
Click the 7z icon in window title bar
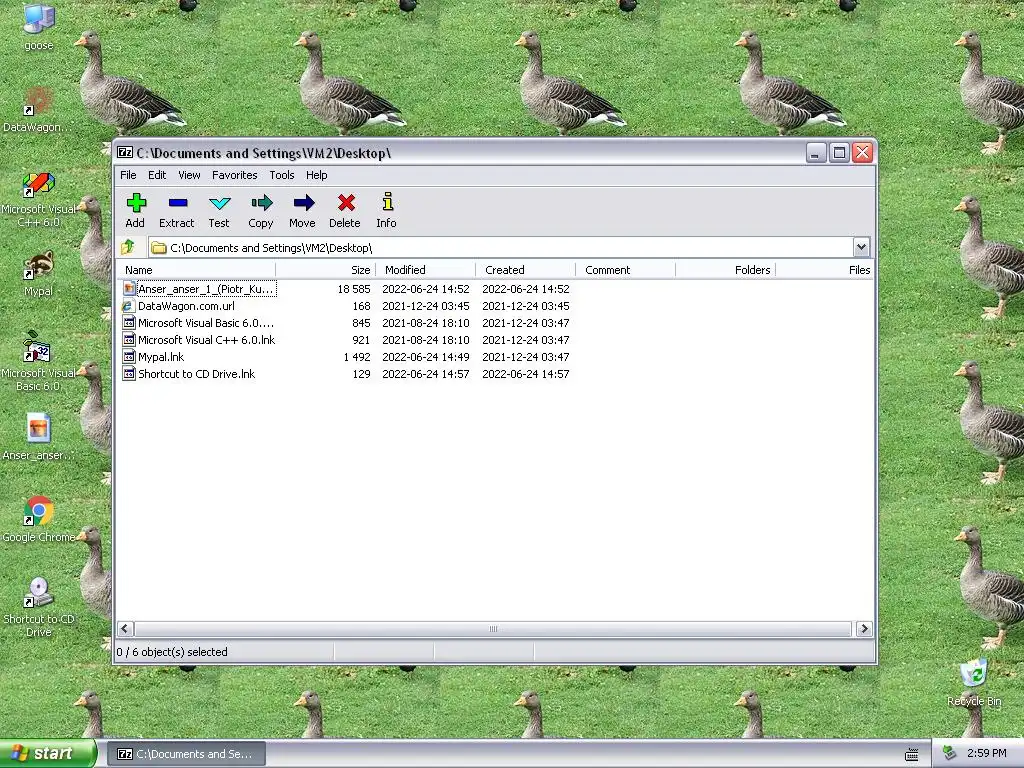tap(125, 152)
